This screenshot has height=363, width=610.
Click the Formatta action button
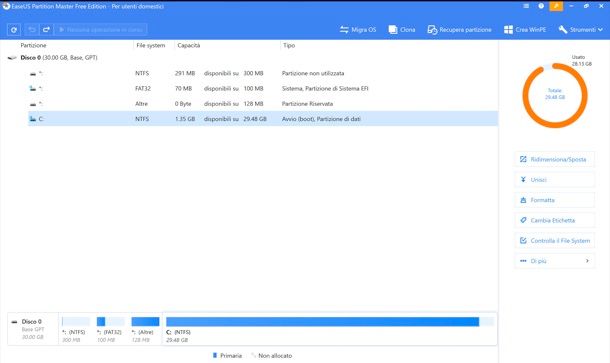pos(554,200)
